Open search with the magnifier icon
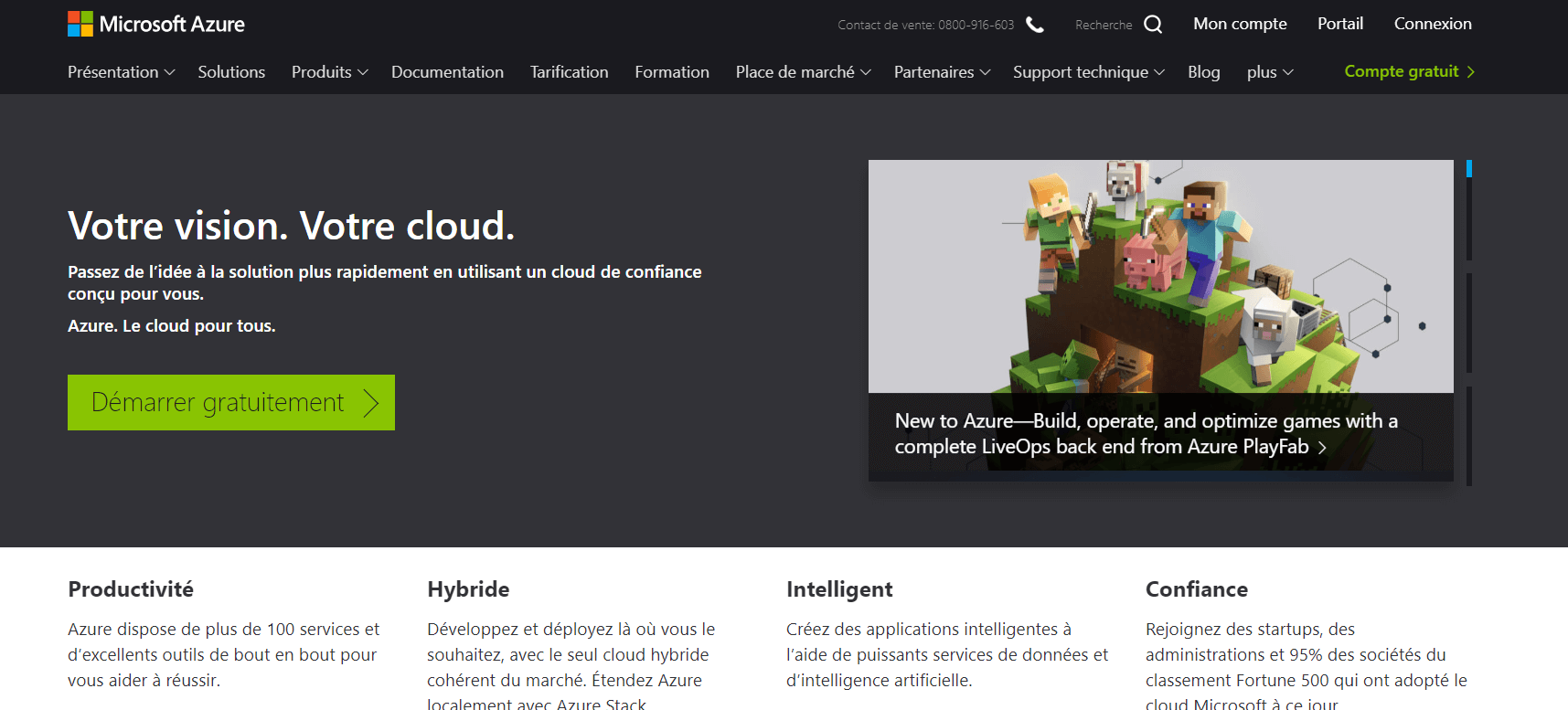Image resolution: width=1568 pixels, height=710 pixels. (x=1153, y=25)
